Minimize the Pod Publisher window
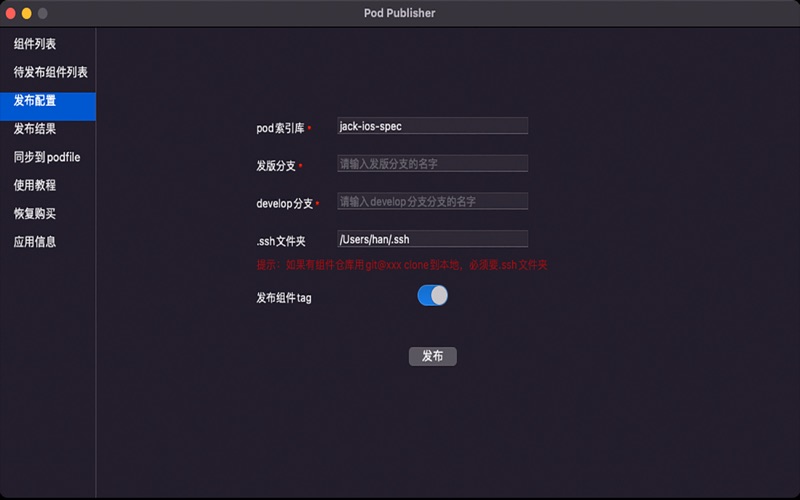 point(27,13)
